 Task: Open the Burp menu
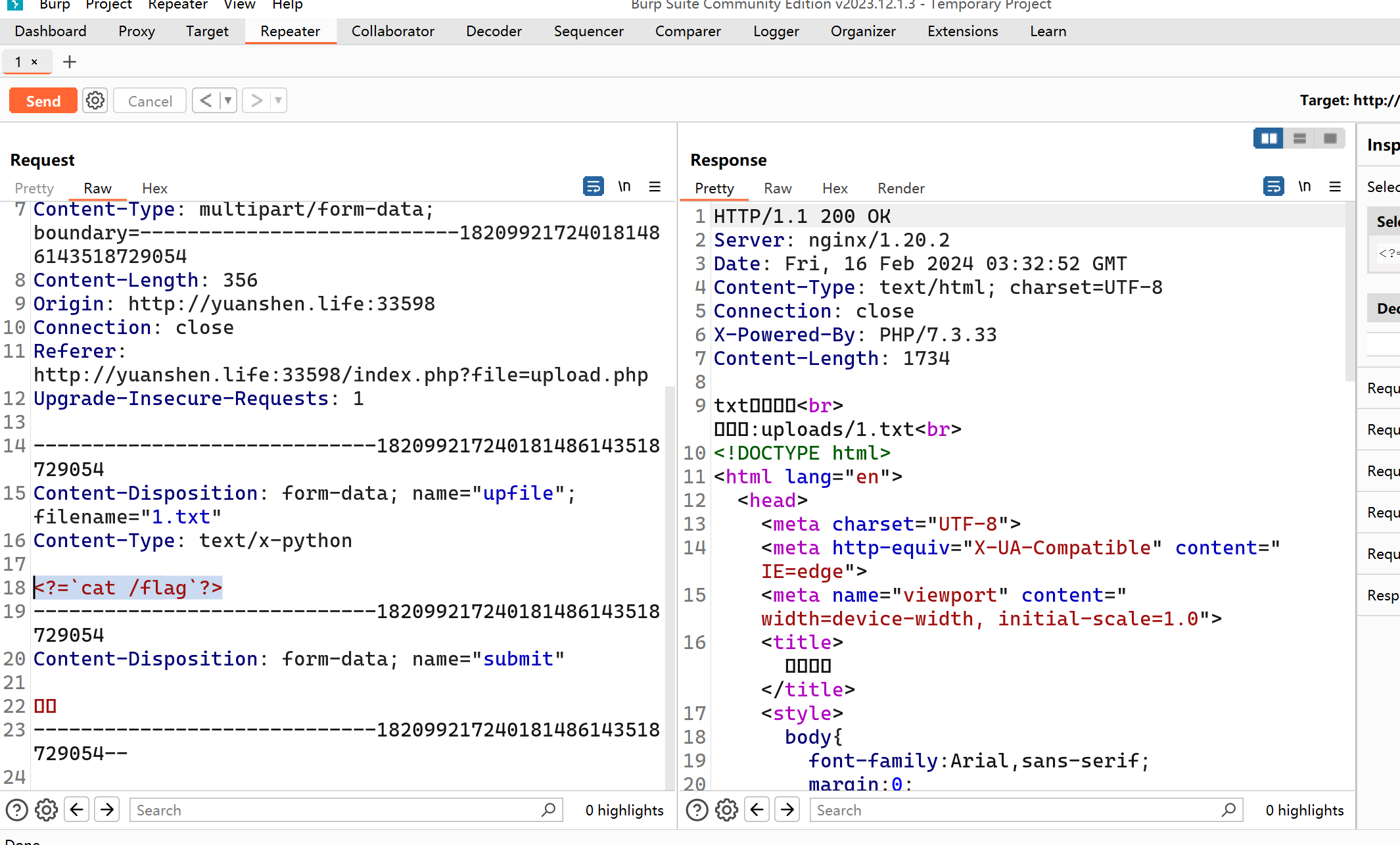pos(55,5)
